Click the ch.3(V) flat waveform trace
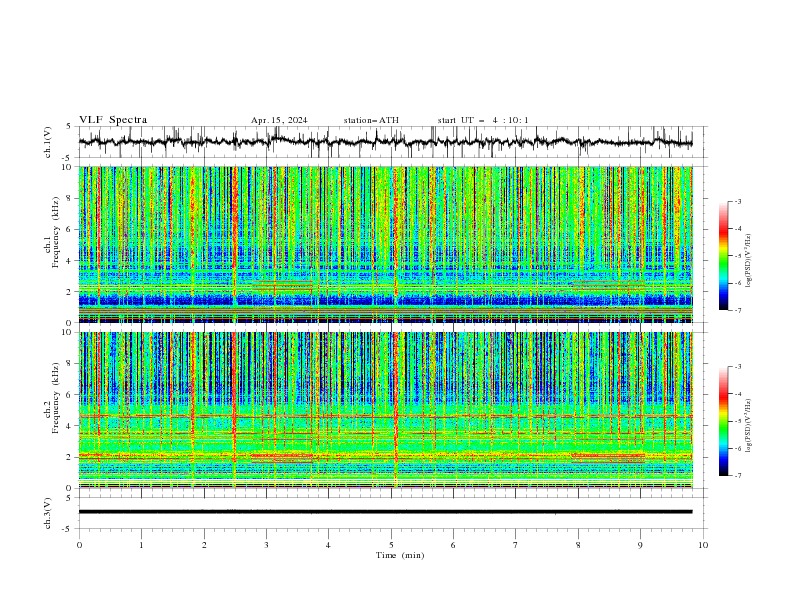The height and width of the screenshot is (612, 792). click(x=385, y=512)
